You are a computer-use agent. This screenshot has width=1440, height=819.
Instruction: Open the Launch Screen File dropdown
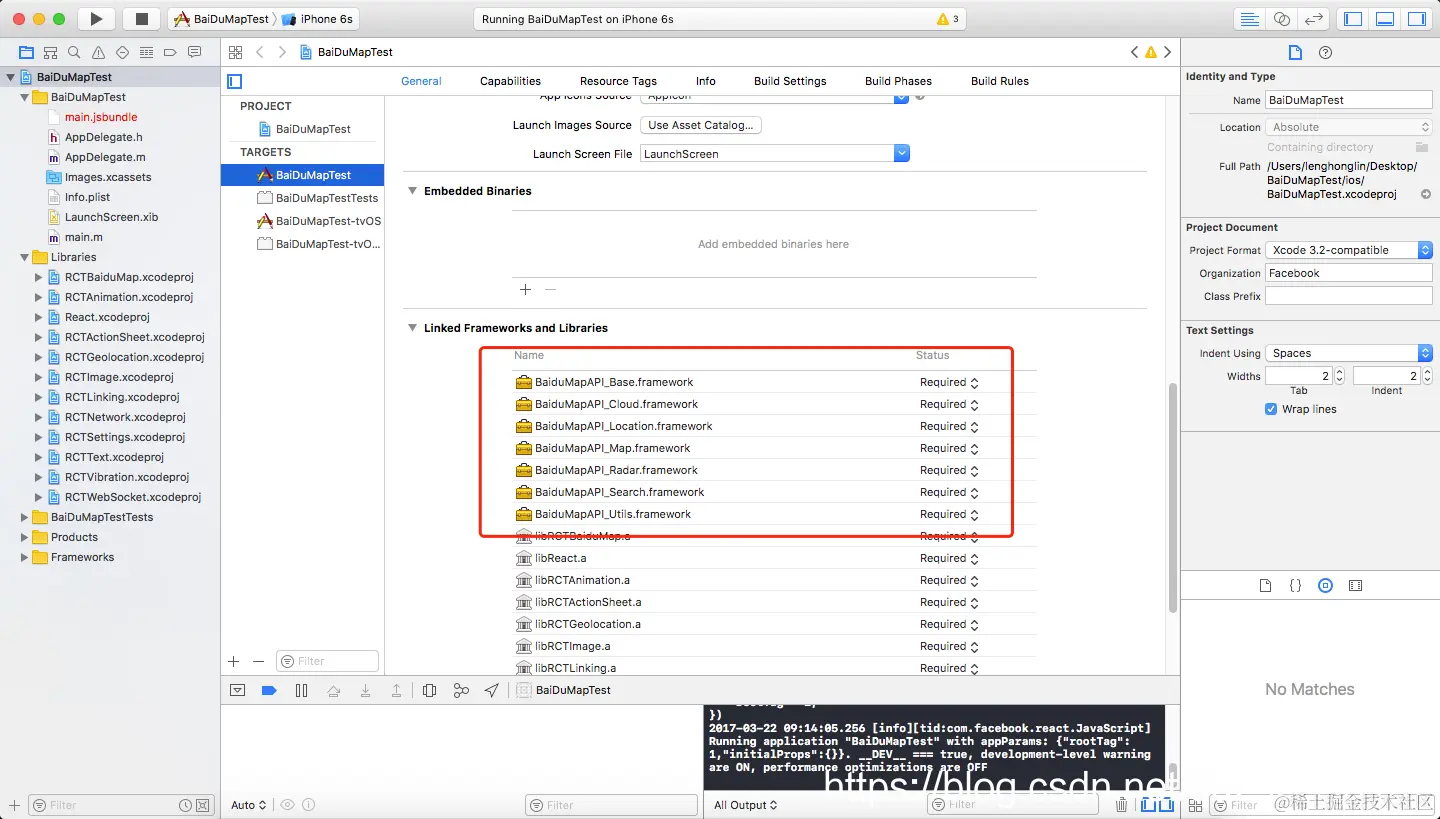coord(902,154)
